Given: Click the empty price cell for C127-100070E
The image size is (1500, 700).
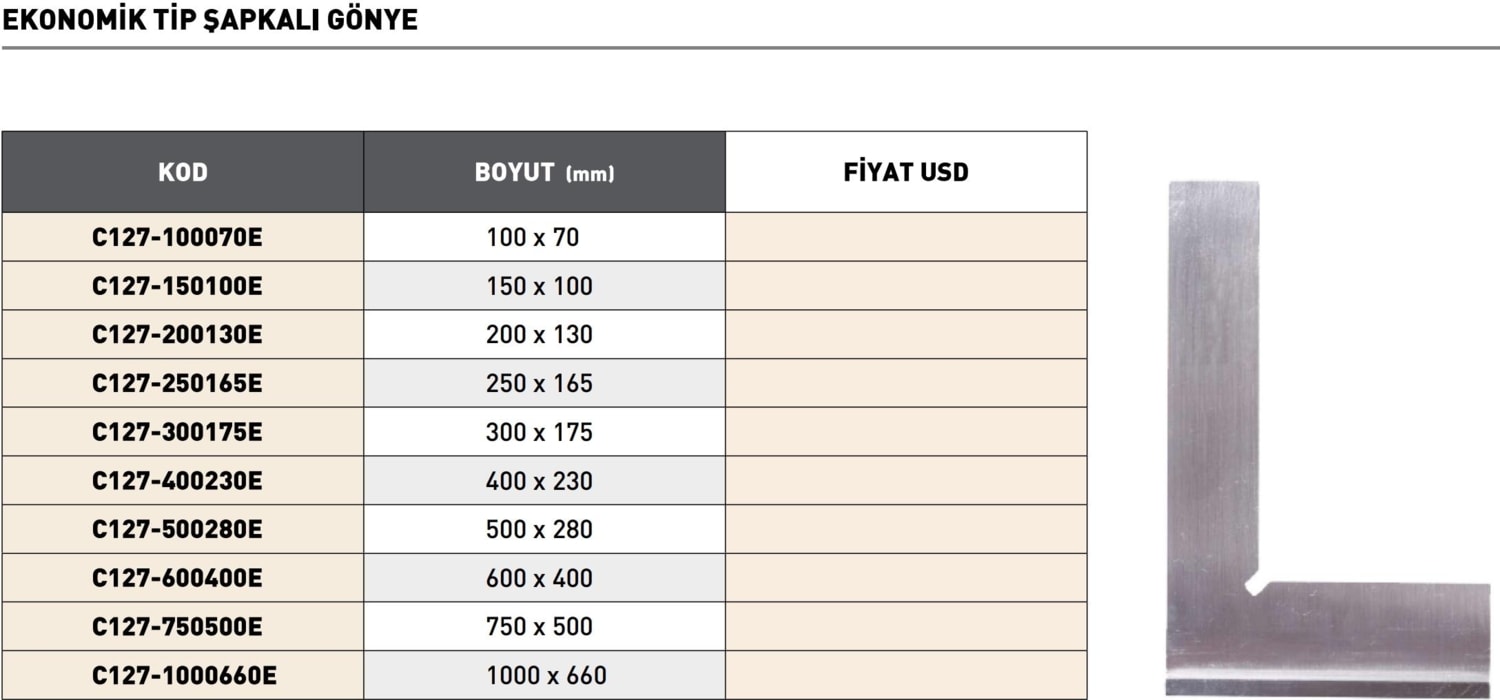Looking at the screenshot, I should pos(906,238).
